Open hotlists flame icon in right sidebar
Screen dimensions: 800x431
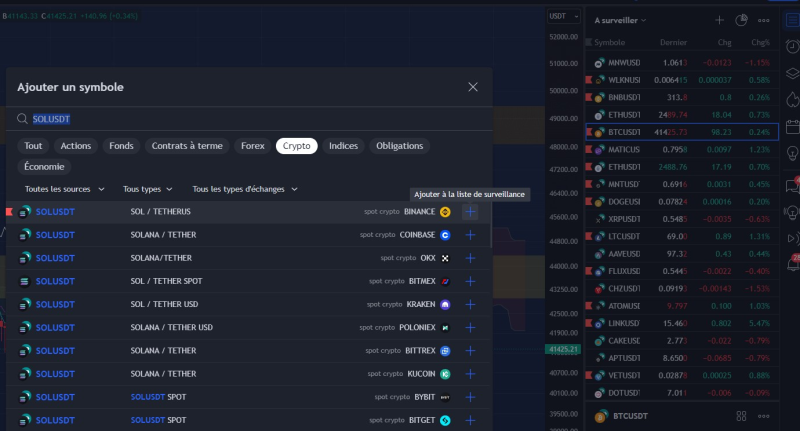[x=792, y=99]
